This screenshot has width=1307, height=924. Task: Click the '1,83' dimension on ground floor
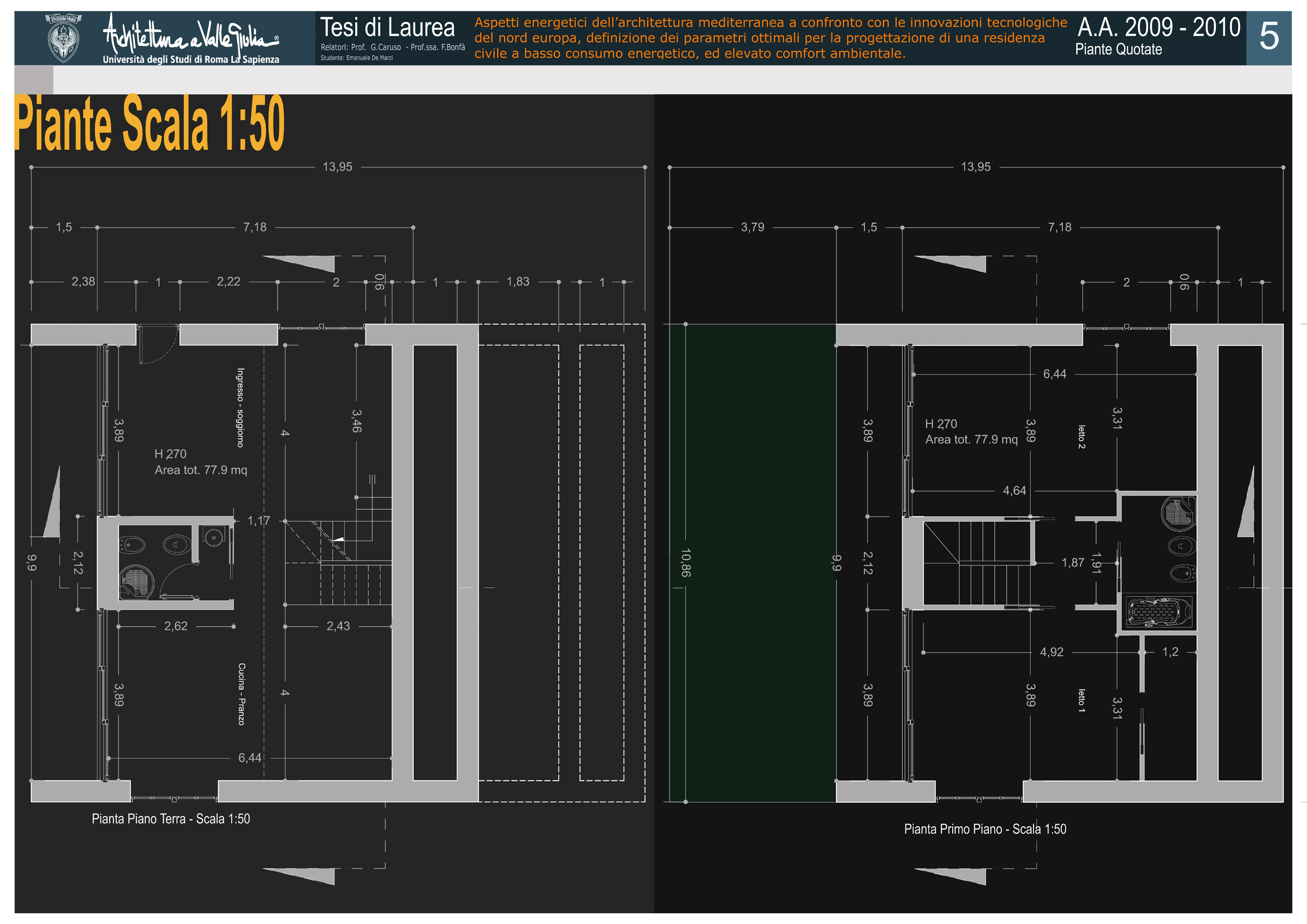[x=518, y=282]
